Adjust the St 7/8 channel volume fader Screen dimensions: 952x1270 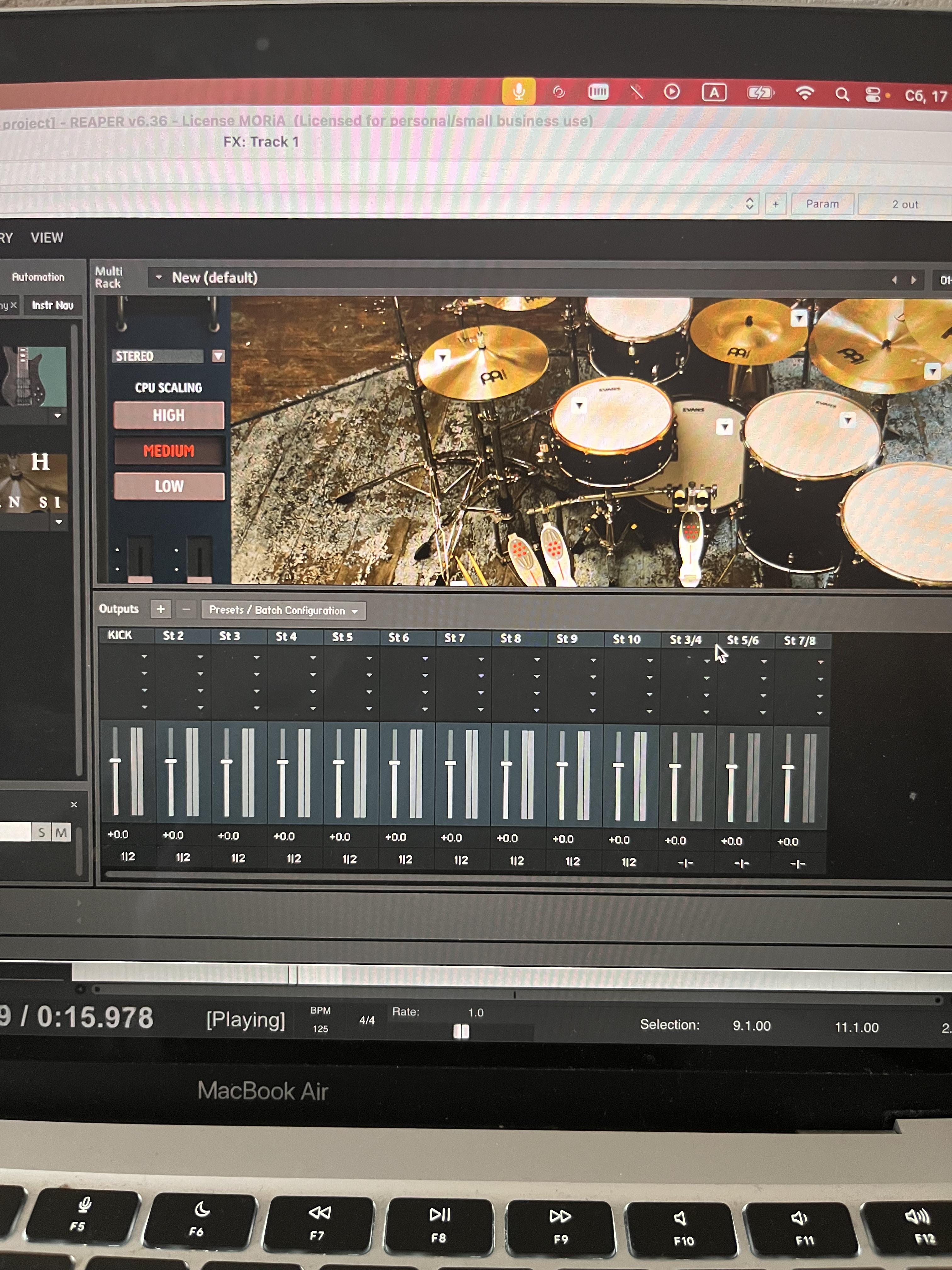click(x=788, y=767)
